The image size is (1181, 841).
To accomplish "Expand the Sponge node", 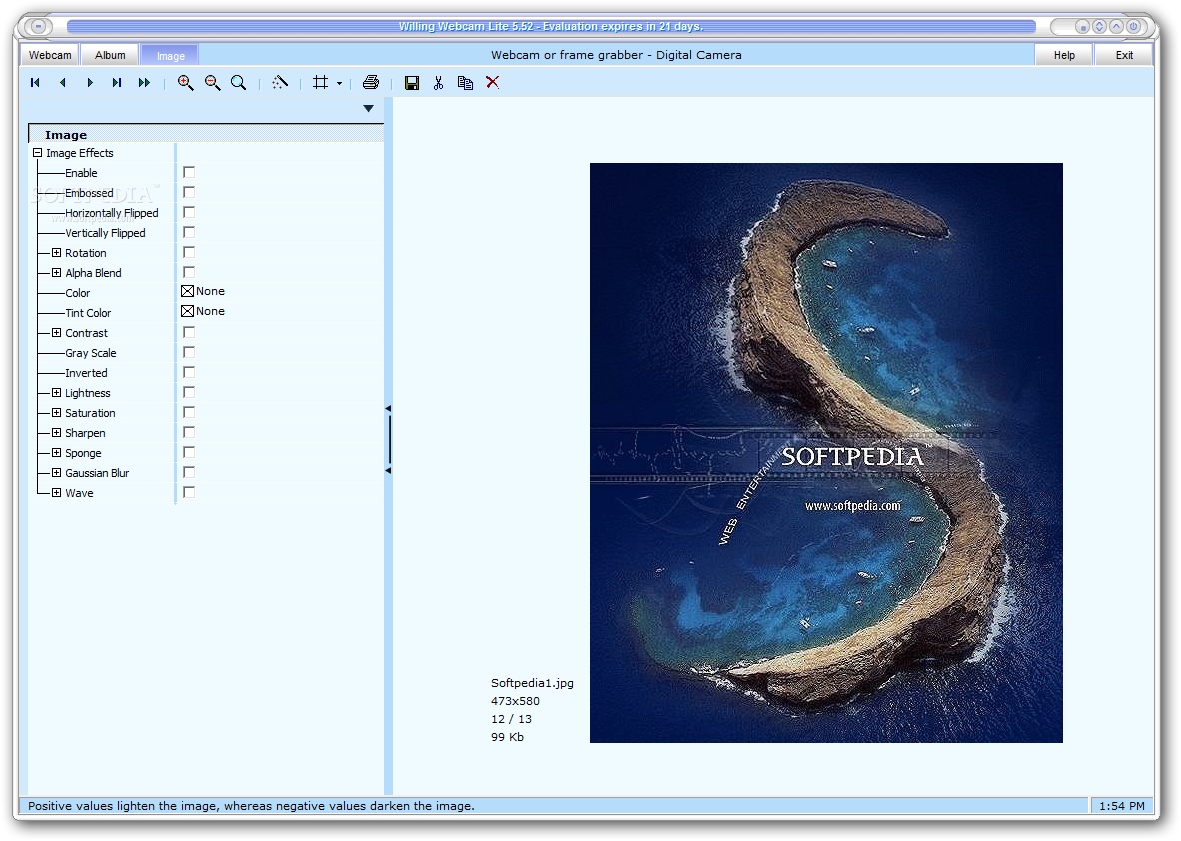I will point(56,452).
